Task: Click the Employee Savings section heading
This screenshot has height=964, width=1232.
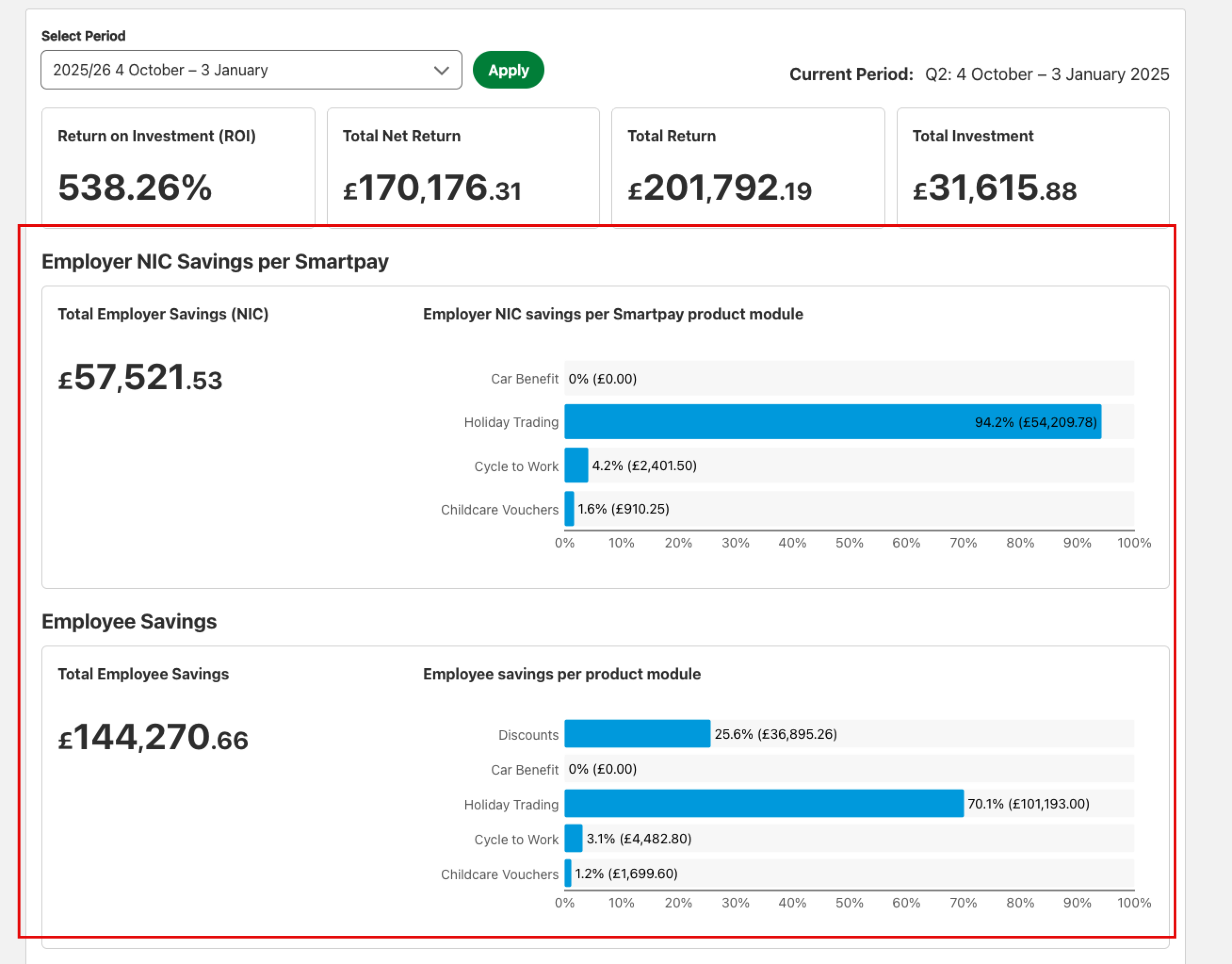Action: (x=129, y=621)
